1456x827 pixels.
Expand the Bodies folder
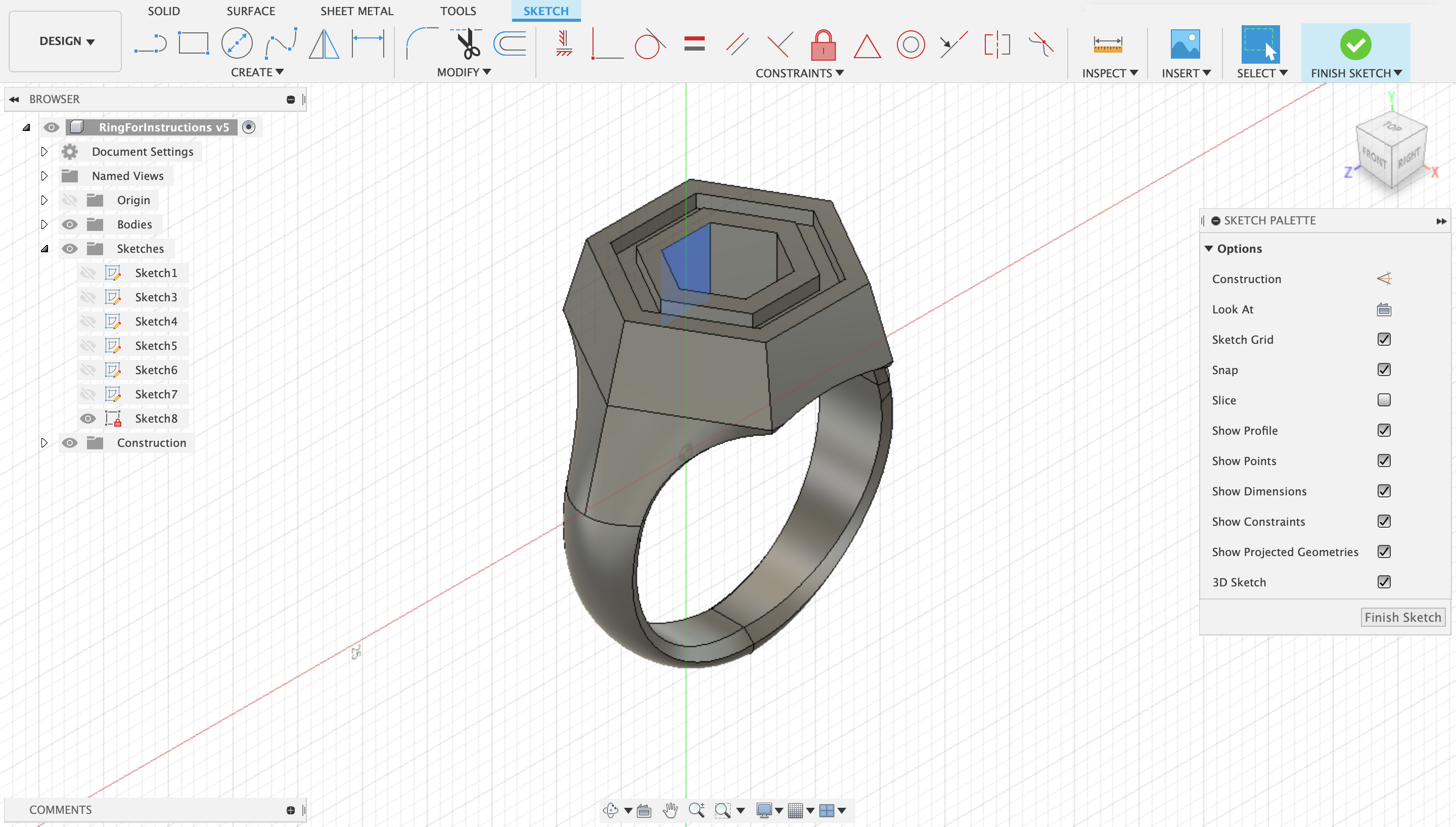coord(44,224)
